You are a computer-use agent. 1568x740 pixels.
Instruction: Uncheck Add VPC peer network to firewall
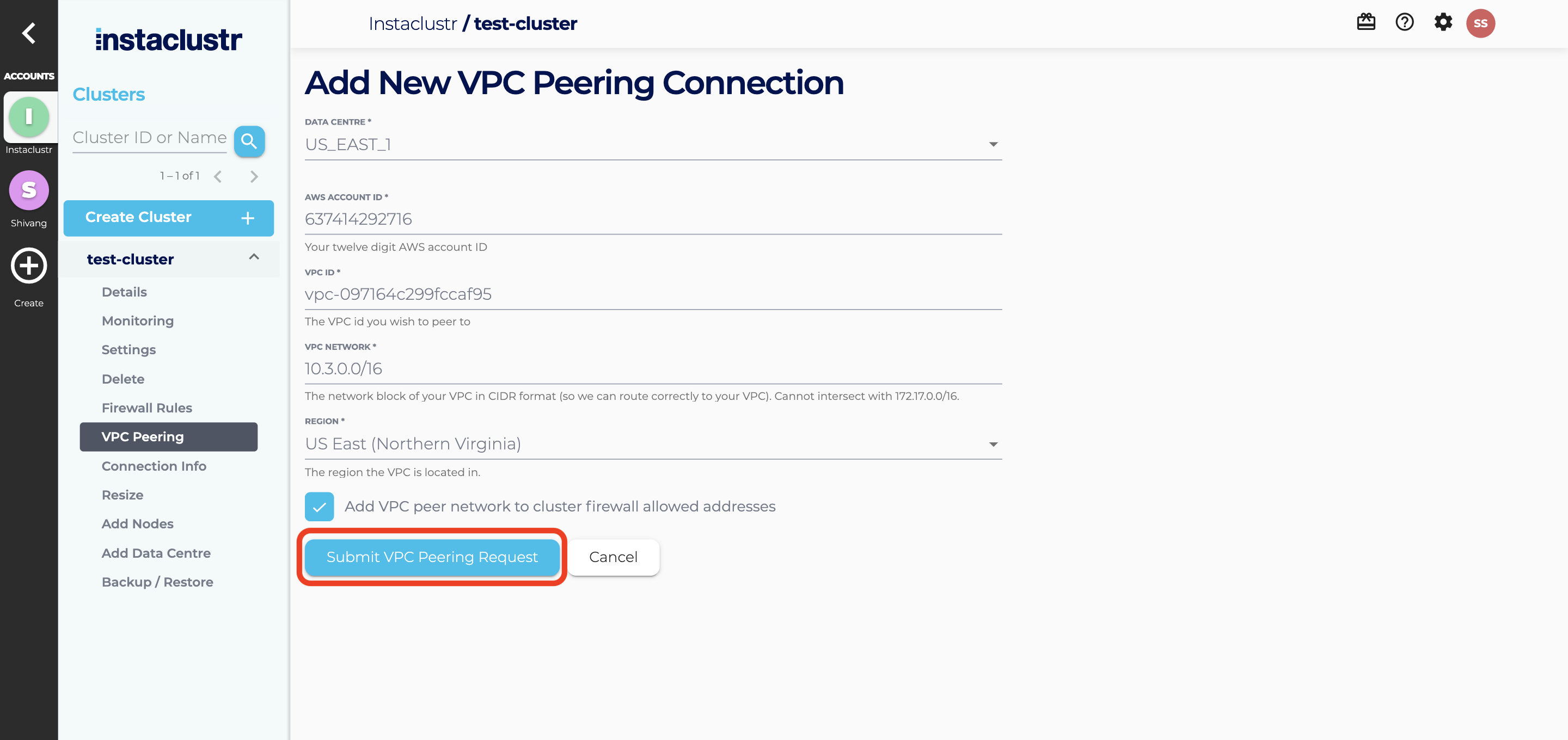tap(320, 507)
